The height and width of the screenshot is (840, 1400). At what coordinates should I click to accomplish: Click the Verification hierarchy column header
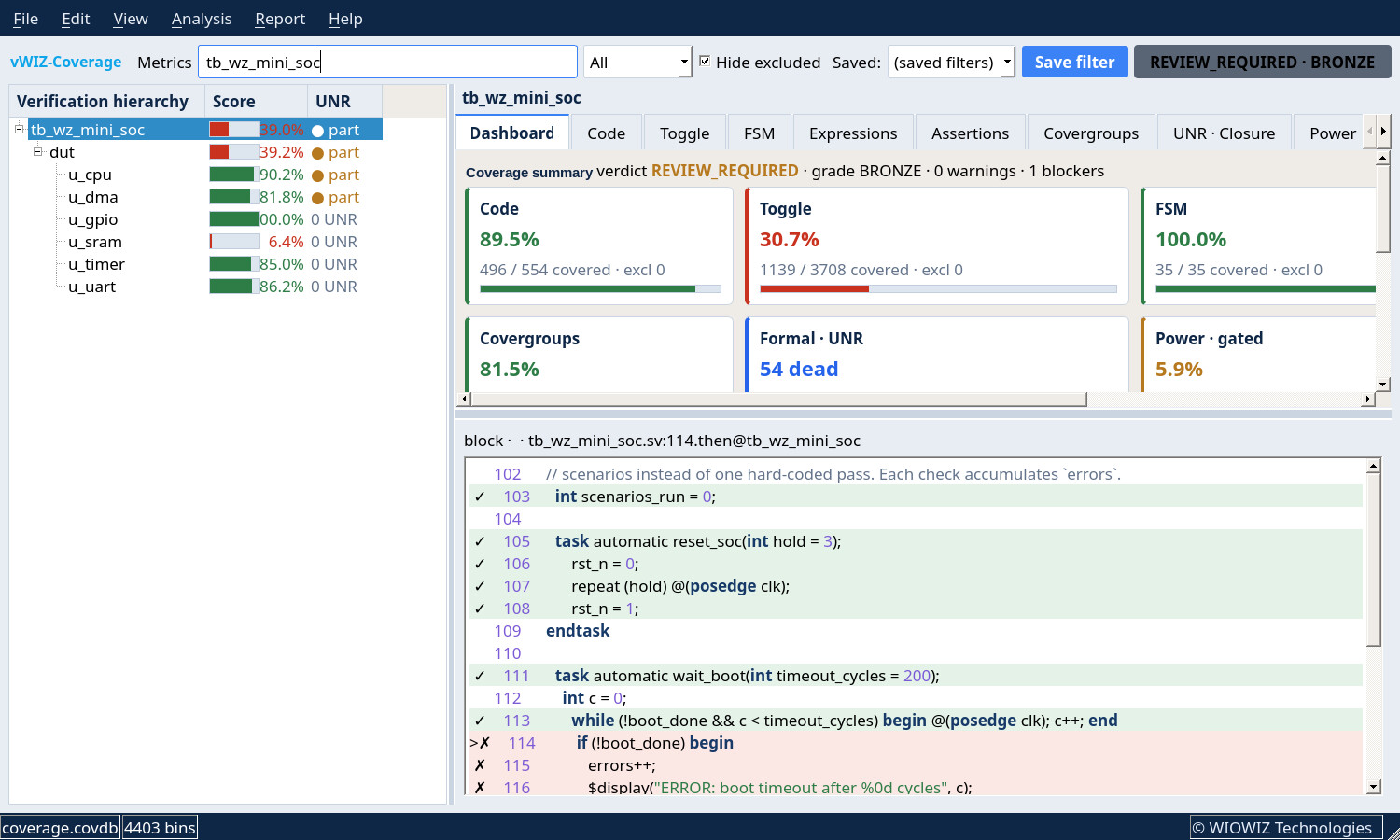[x=107, y=101]
